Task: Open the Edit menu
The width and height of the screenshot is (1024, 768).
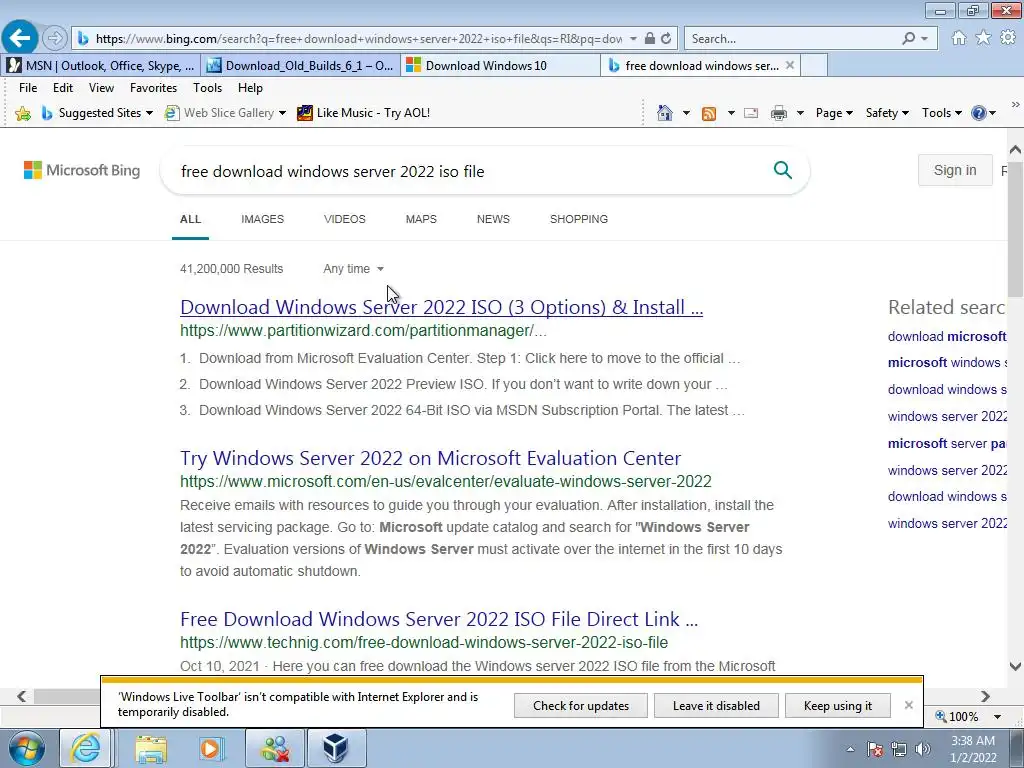Action: (x=63, y=88)
